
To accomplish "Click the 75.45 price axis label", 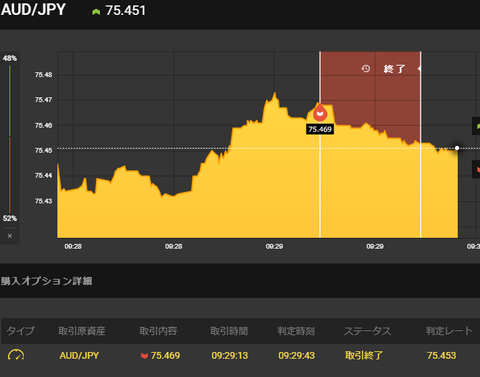I will (44, 150).
